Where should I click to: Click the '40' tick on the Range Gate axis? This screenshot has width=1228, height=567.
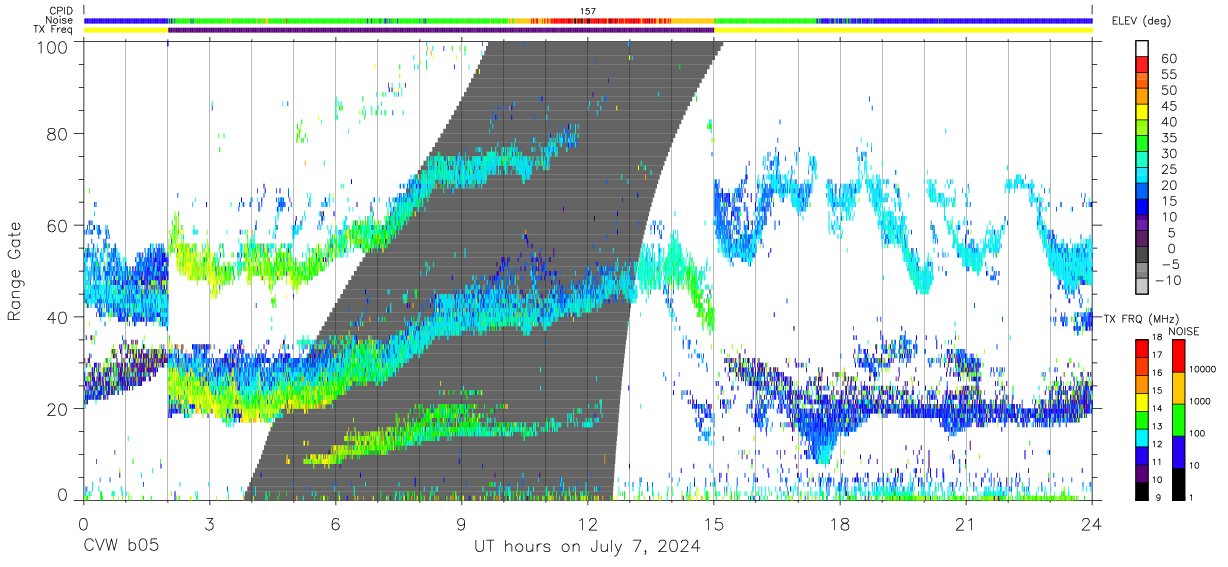(x=59, y=317)
